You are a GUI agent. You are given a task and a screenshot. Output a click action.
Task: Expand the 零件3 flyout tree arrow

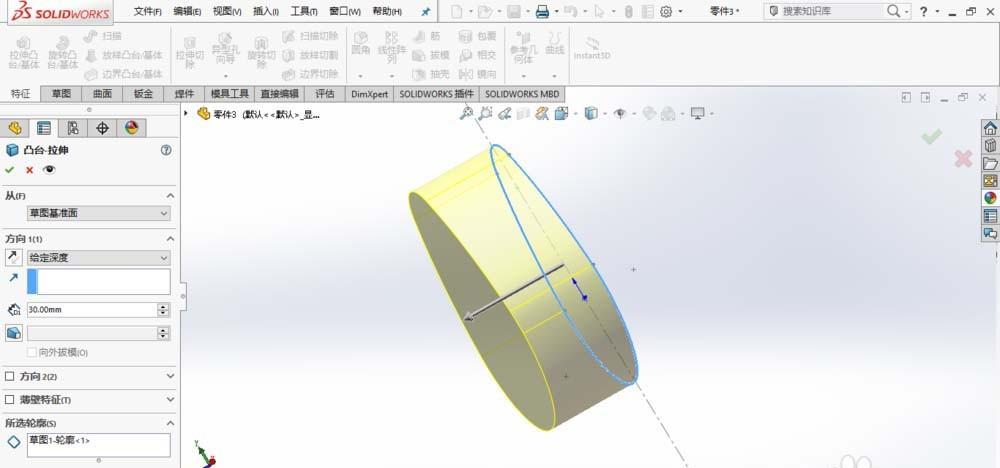click(186, 113)
